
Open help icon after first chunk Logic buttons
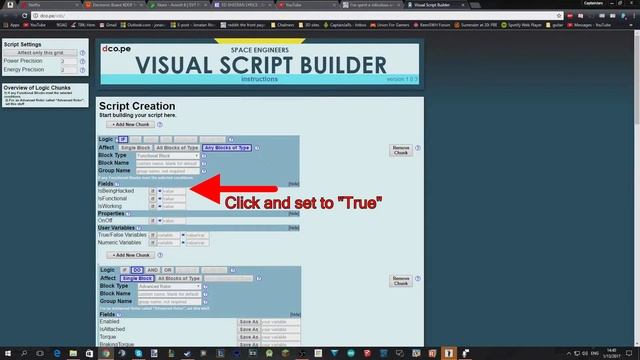(231, 140)
